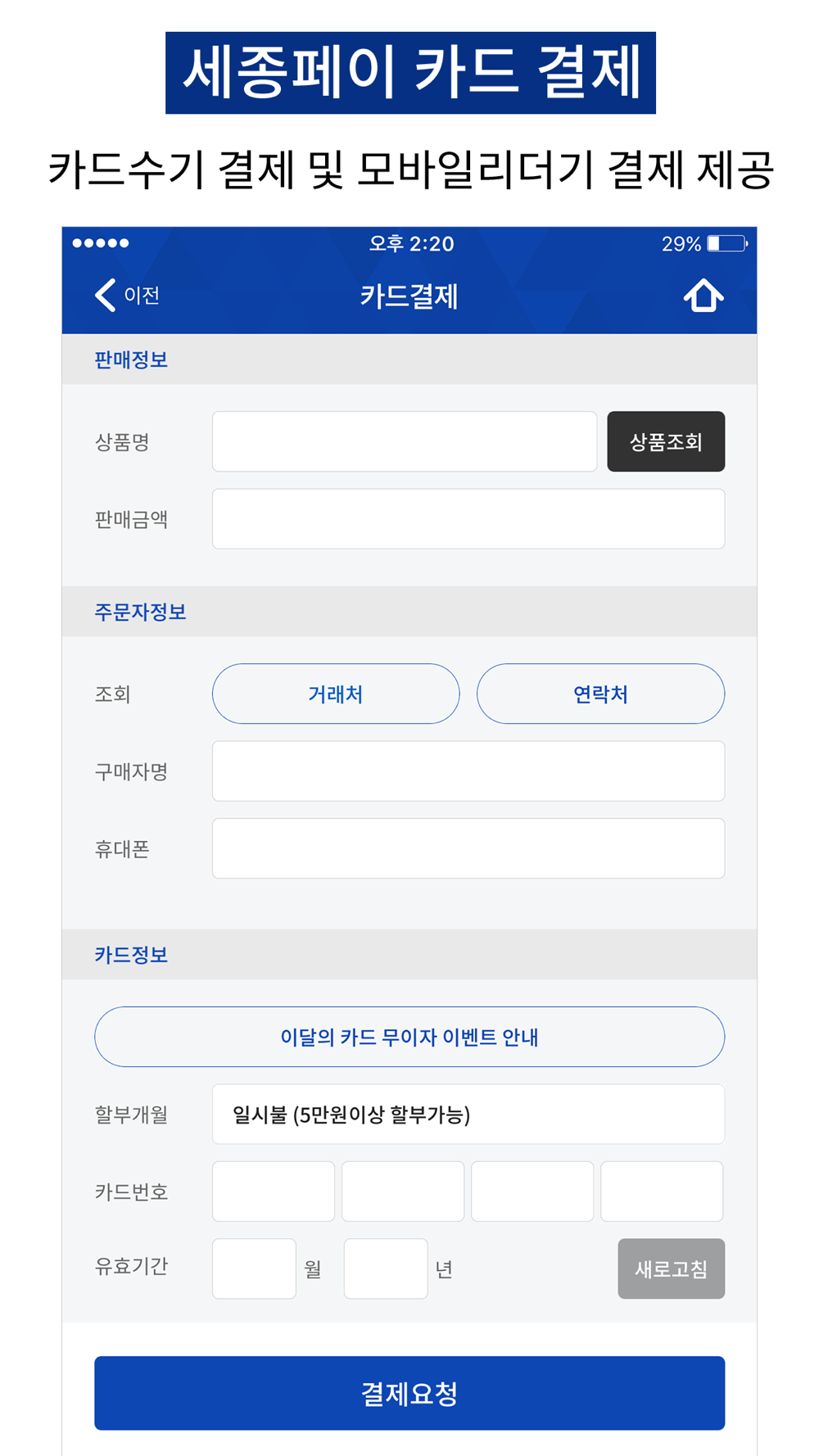Focus the 휴대폰 phone input field
This screenshot has height=1456, width=819.
(468, 848)
